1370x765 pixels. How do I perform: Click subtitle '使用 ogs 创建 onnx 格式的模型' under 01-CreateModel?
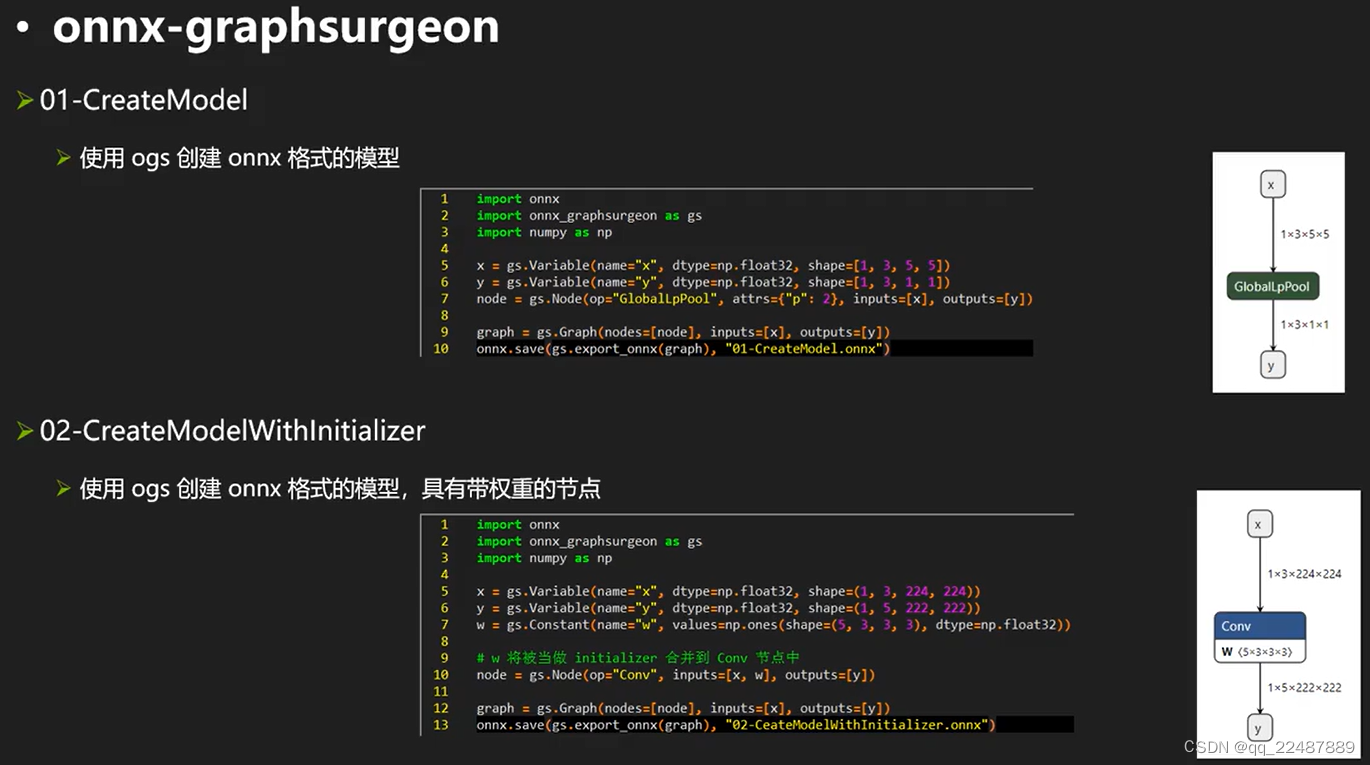[240, 158]
